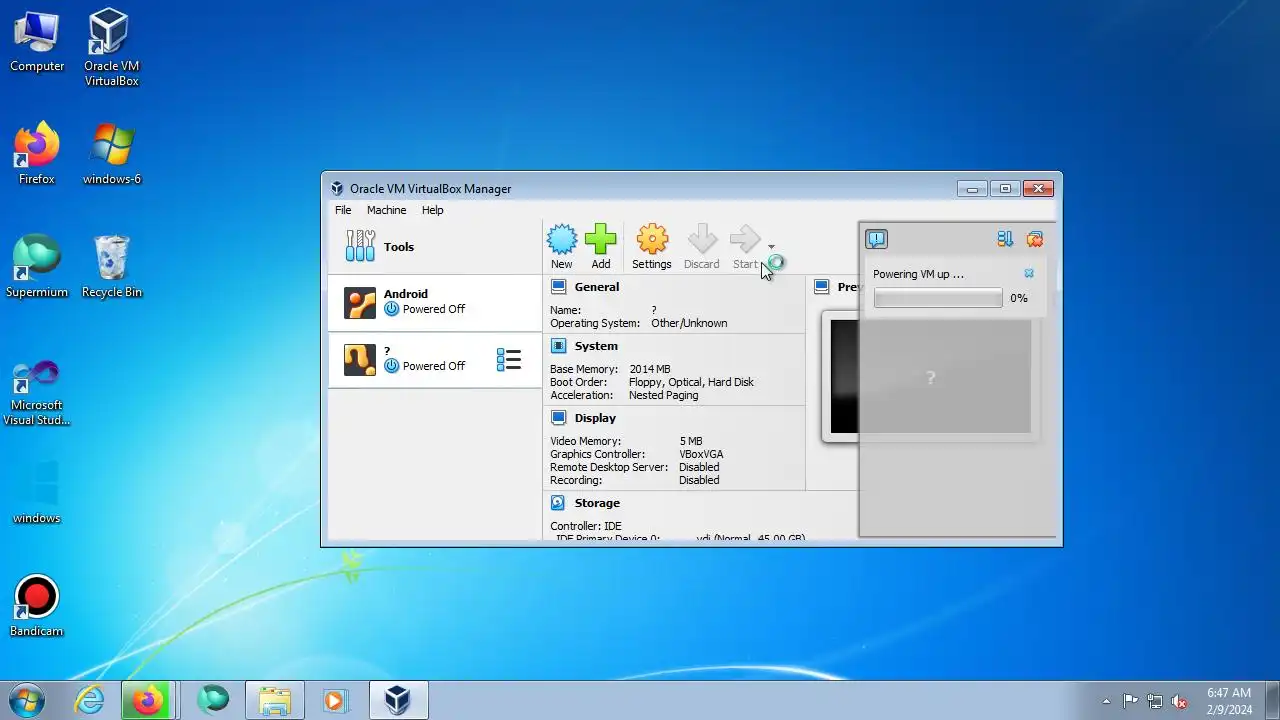1280x720 pixels.
Task: Click the network tray icon
Action: click(1155, 701)
